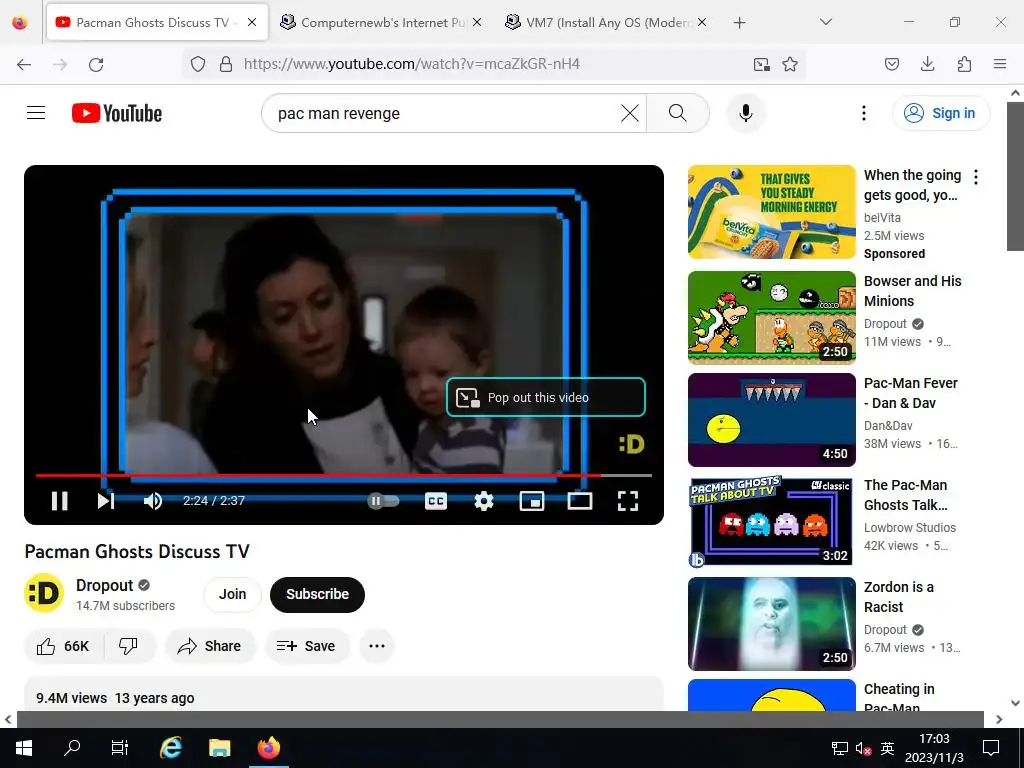Click the magnifier search button

tap(678, 113)
